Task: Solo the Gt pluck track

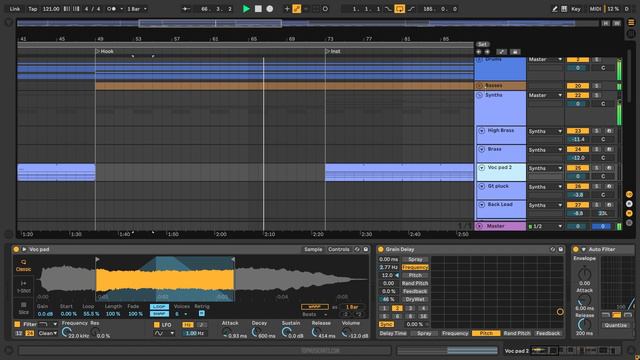Action: click(596, 187)
